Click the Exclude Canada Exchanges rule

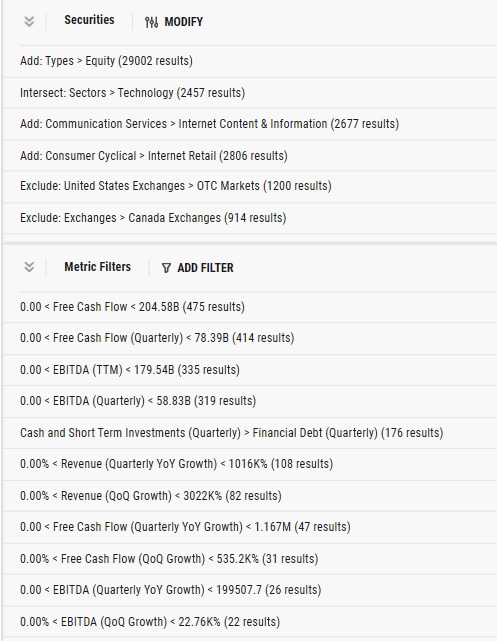point(250,218)
